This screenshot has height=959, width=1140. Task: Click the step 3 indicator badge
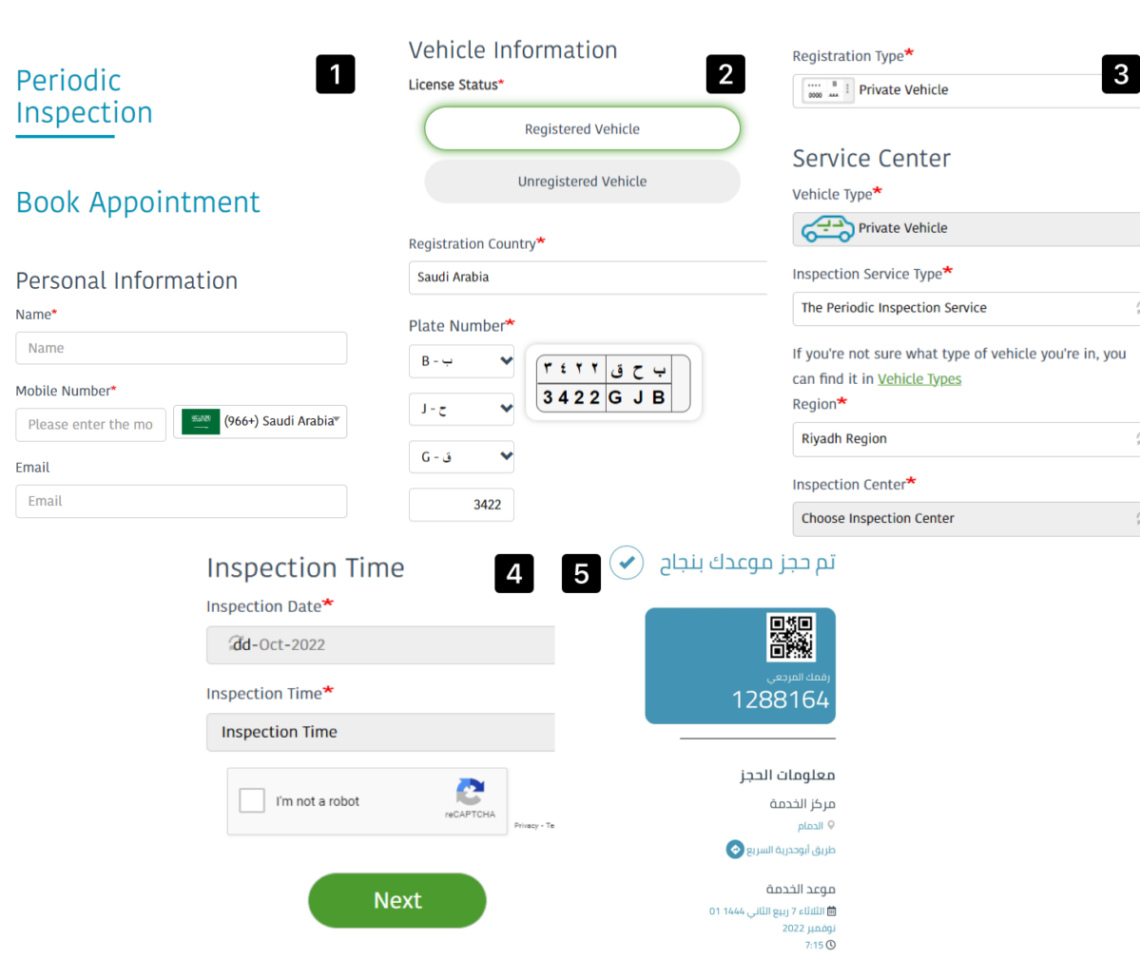tap(1121, 74)
